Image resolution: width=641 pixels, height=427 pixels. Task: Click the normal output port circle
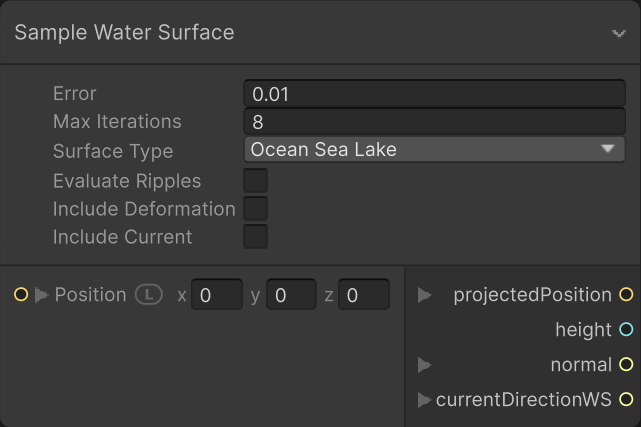pyautogui.click(x=626, y=365)
